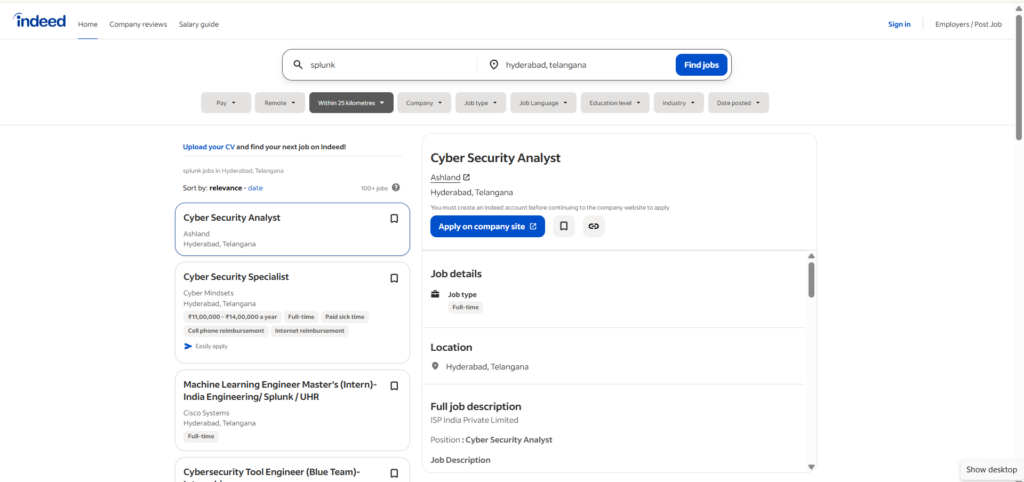
Task: Open the Salary guide page
Action: tap(199, 24)
